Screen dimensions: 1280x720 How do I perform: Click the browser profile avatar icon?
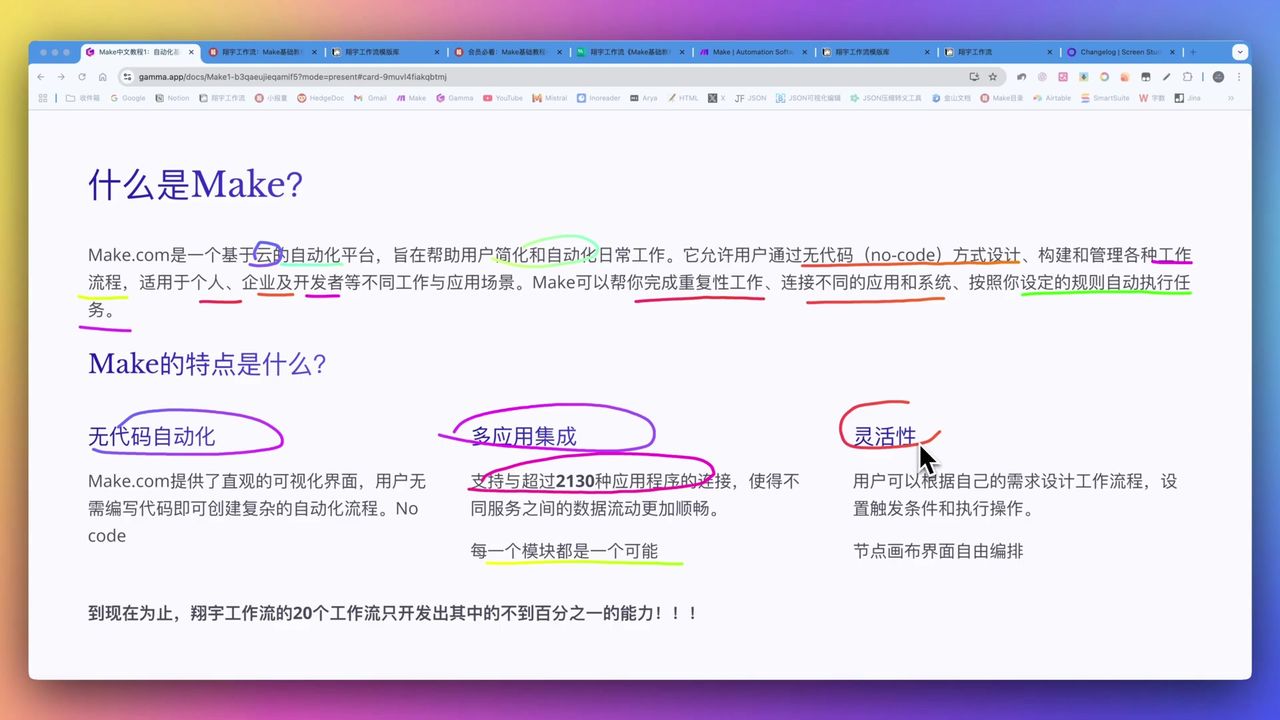1217,77
